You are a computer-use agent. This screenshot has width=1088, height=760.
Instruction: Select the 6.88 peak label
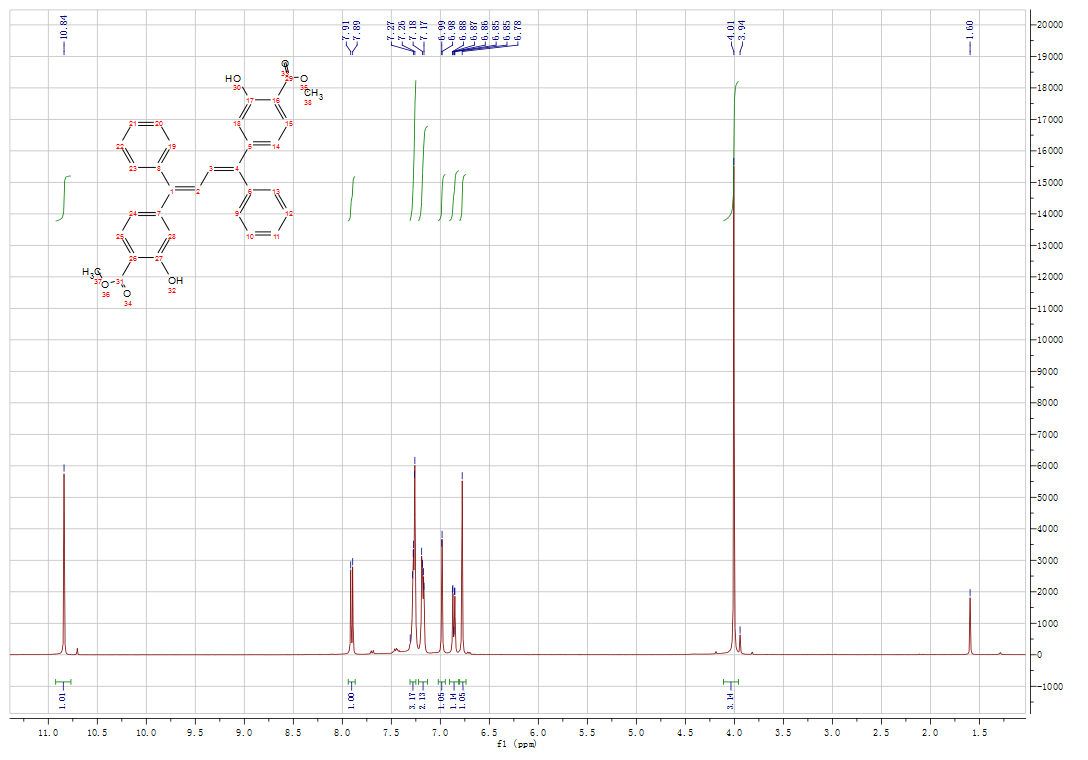[x=464, y=31]
